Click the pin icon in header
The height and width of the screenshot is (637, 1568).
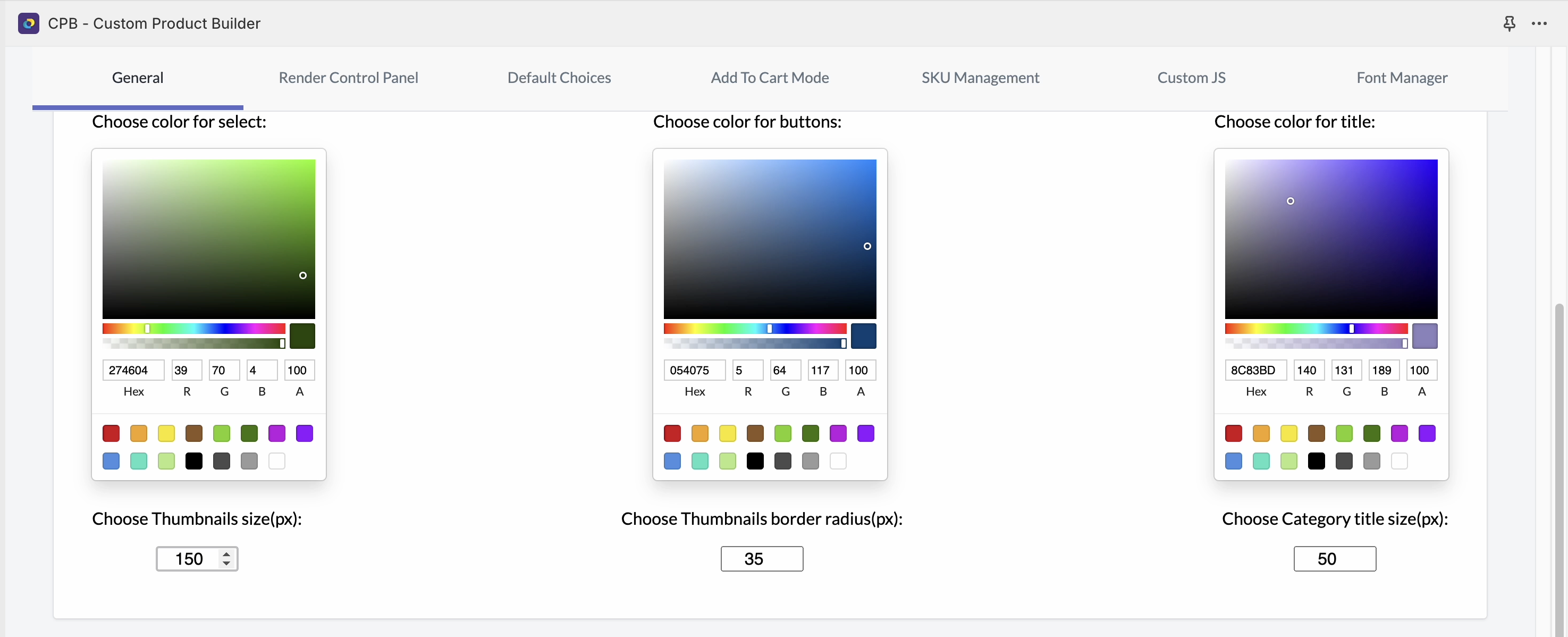[x=1509, y=23]
